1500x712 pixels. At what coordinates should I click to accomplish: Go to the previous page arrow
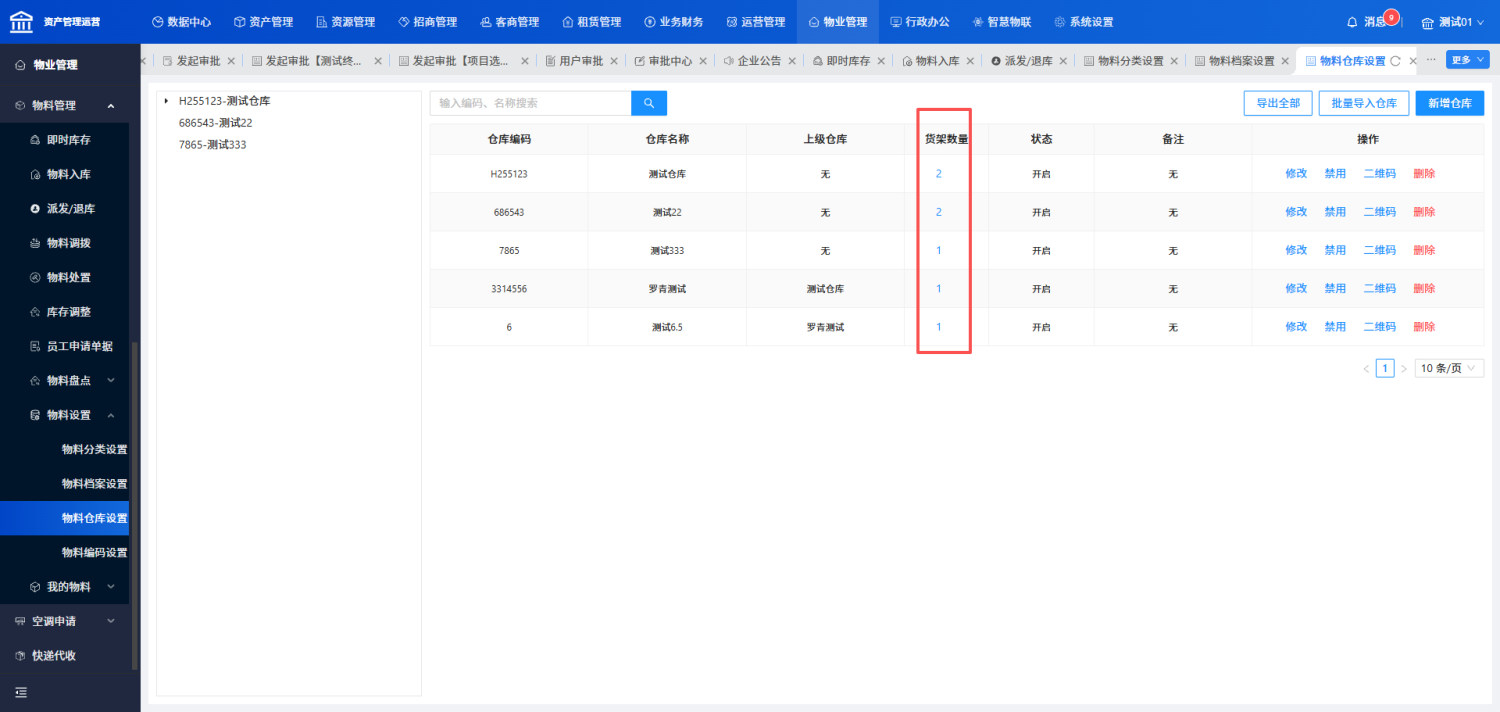(1366, 369)
